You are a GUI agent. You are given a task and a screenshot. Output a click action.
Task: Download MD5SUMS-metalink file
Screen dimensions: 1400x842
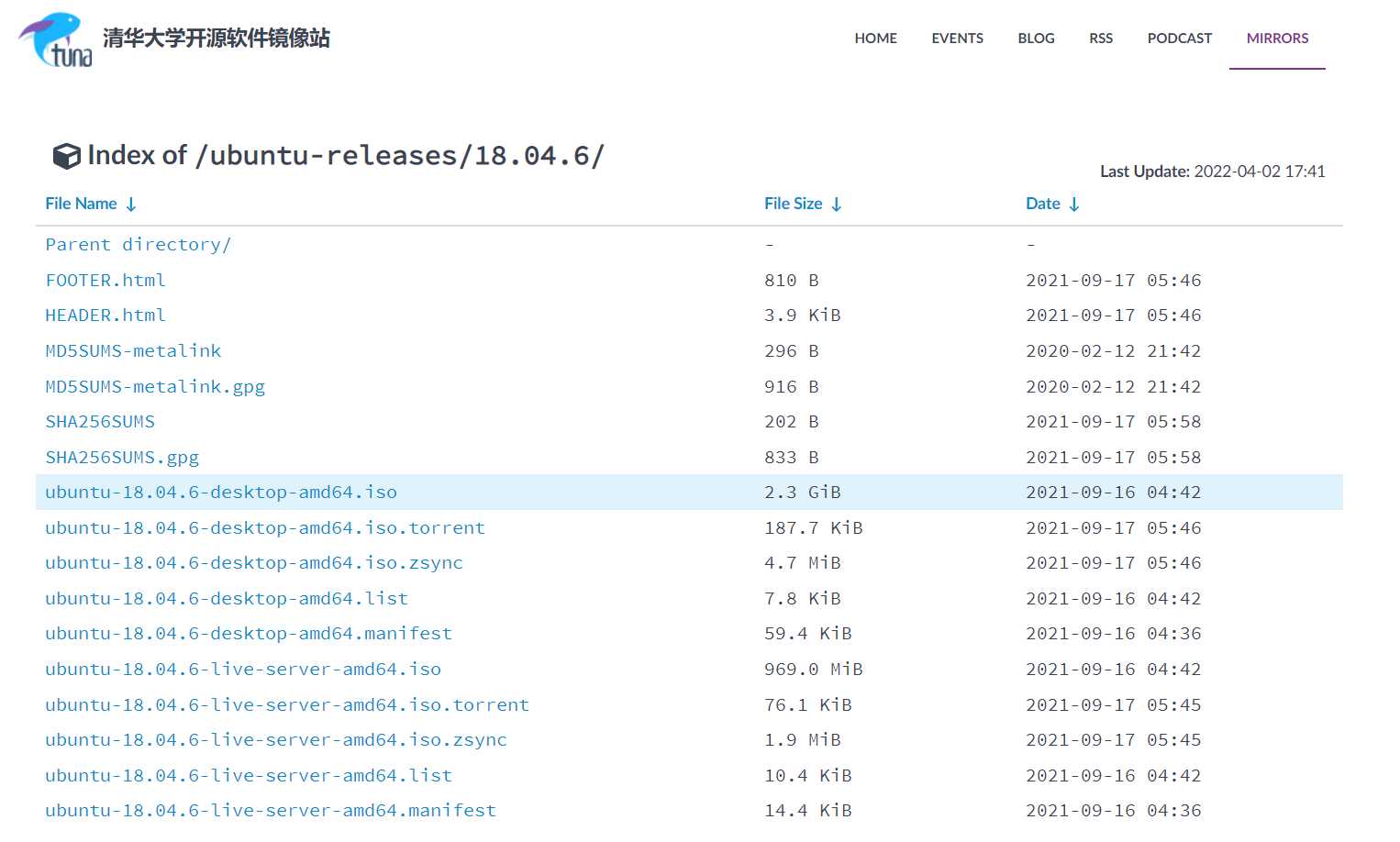point(133,351)
